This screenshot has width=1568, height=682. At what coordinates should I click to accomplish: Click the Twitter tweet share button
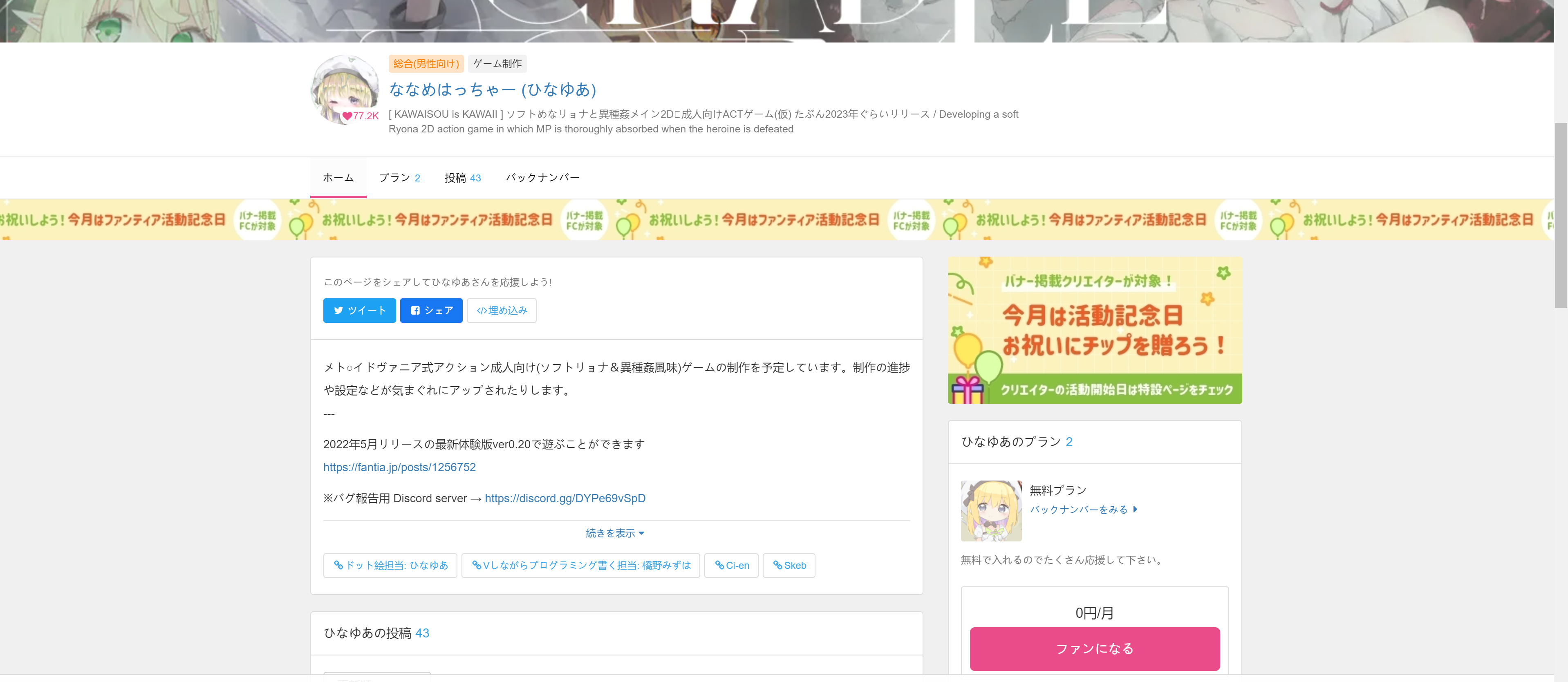pyautogui.click(x=359, y=310)
